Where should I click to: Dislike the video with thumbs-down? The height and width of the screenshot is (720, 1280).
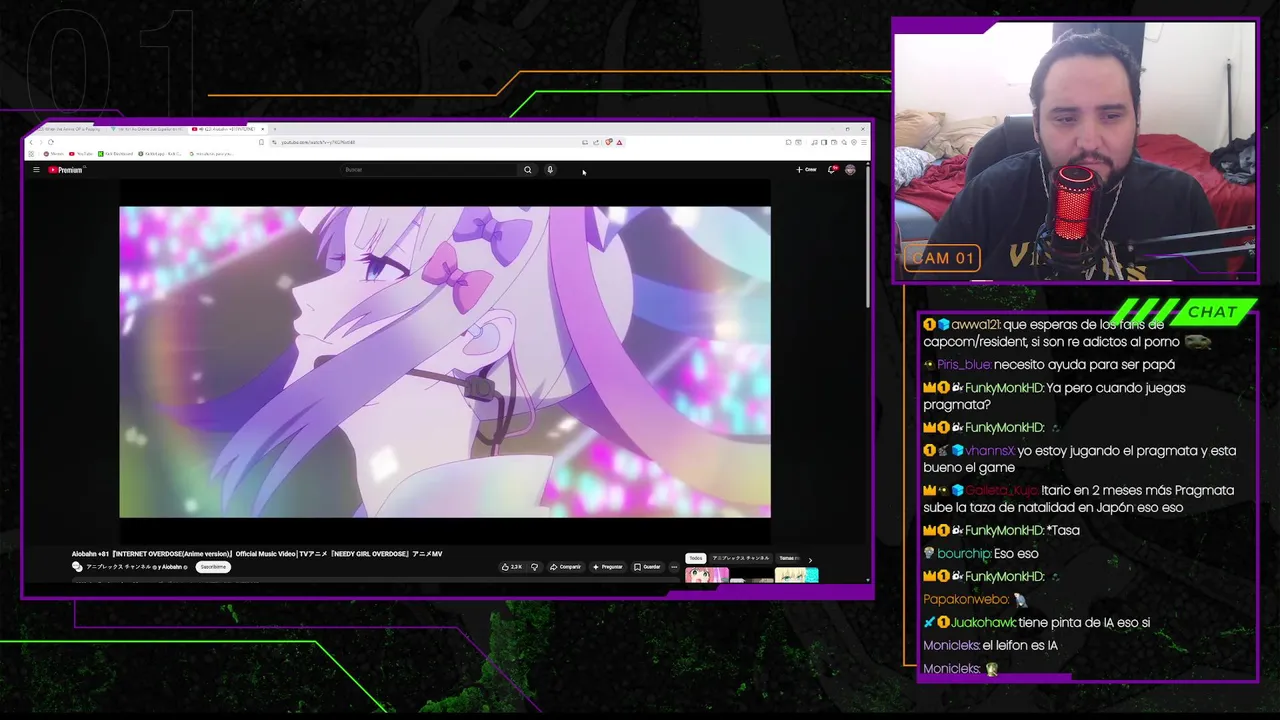[x=534, y=567]
